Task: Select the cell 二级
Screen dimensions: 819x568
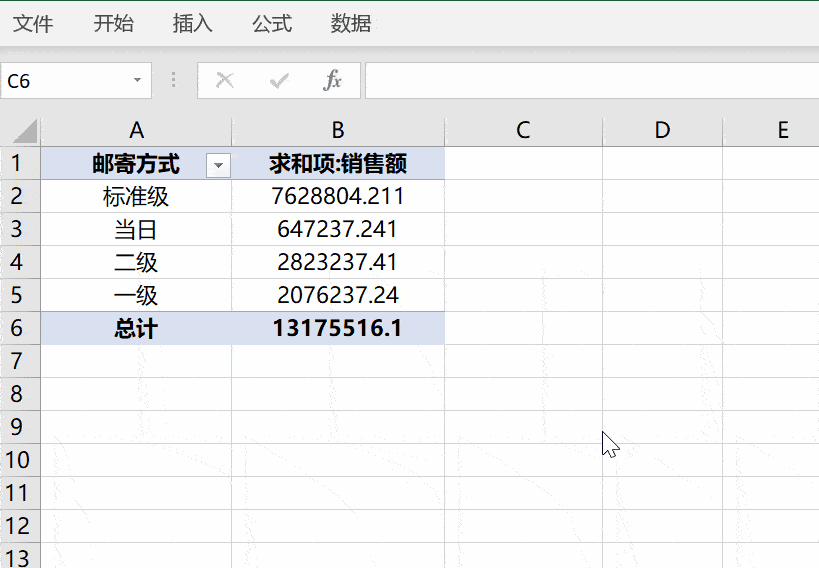Action: point(136,262)
